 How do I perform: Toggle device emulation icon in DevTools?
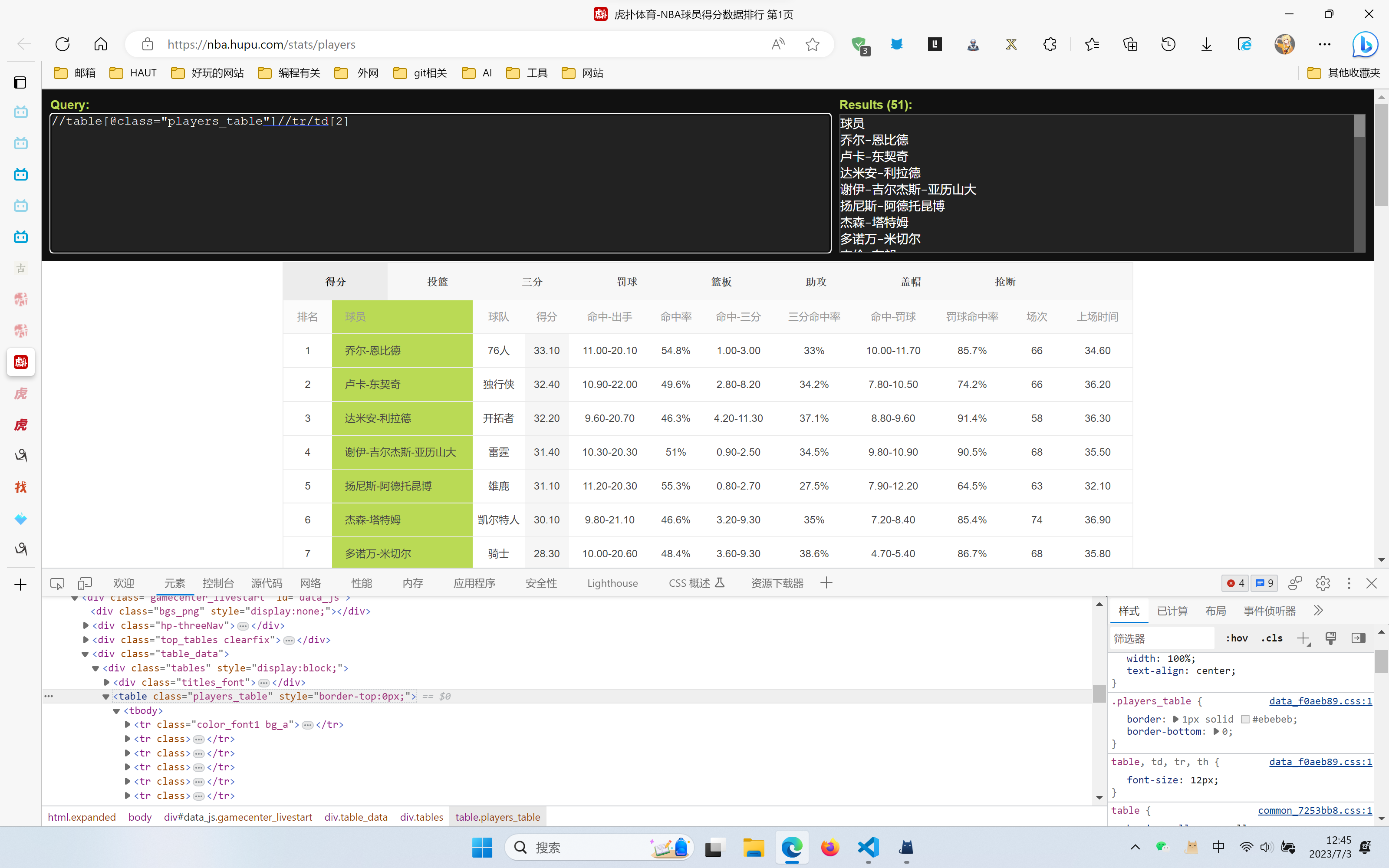tap(85, 583)
